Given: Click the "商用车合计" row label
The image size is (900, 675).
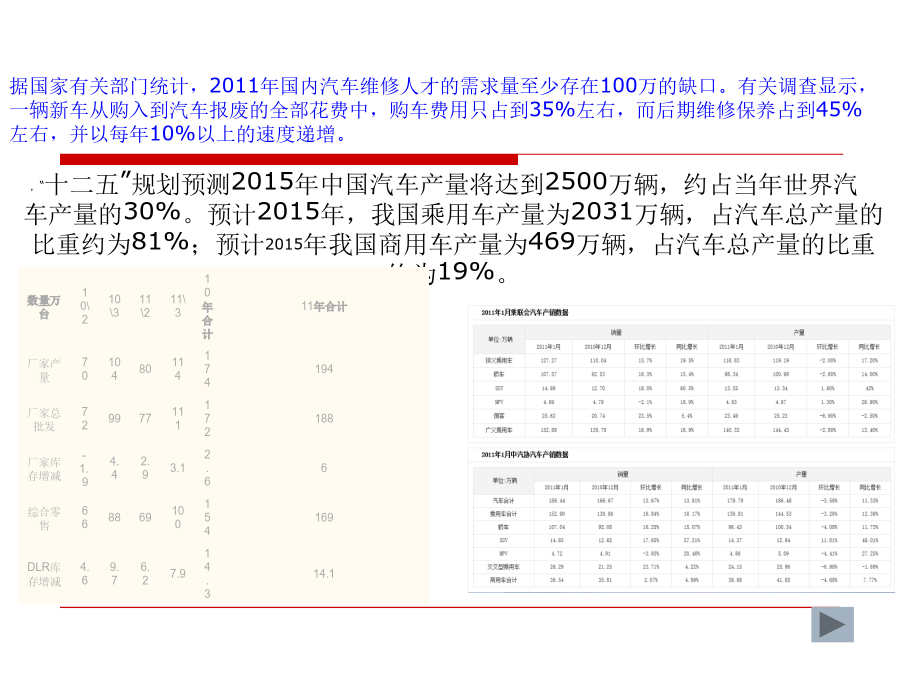Looking at the screenshot, I should [503, 580].
